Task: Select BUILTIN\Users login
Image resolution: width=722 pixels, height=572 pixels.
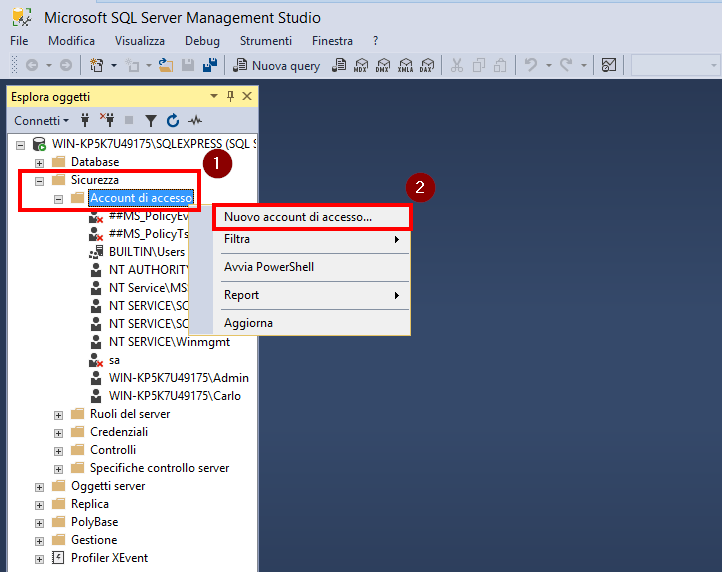Action: pos(147,252)
